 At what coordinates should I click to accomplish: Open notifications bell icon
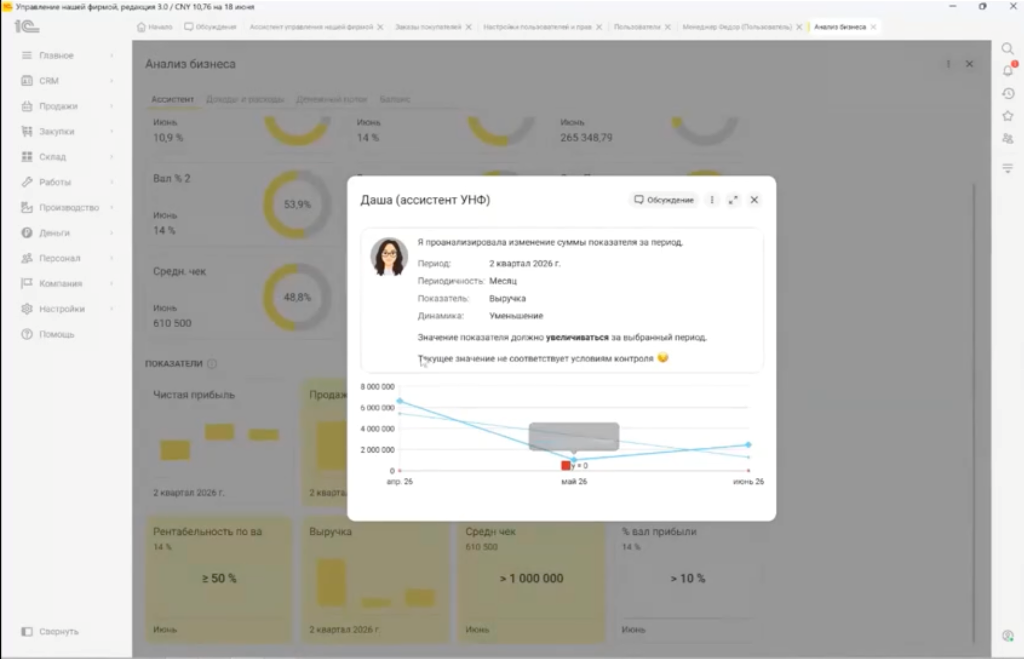click(1008, 71)
